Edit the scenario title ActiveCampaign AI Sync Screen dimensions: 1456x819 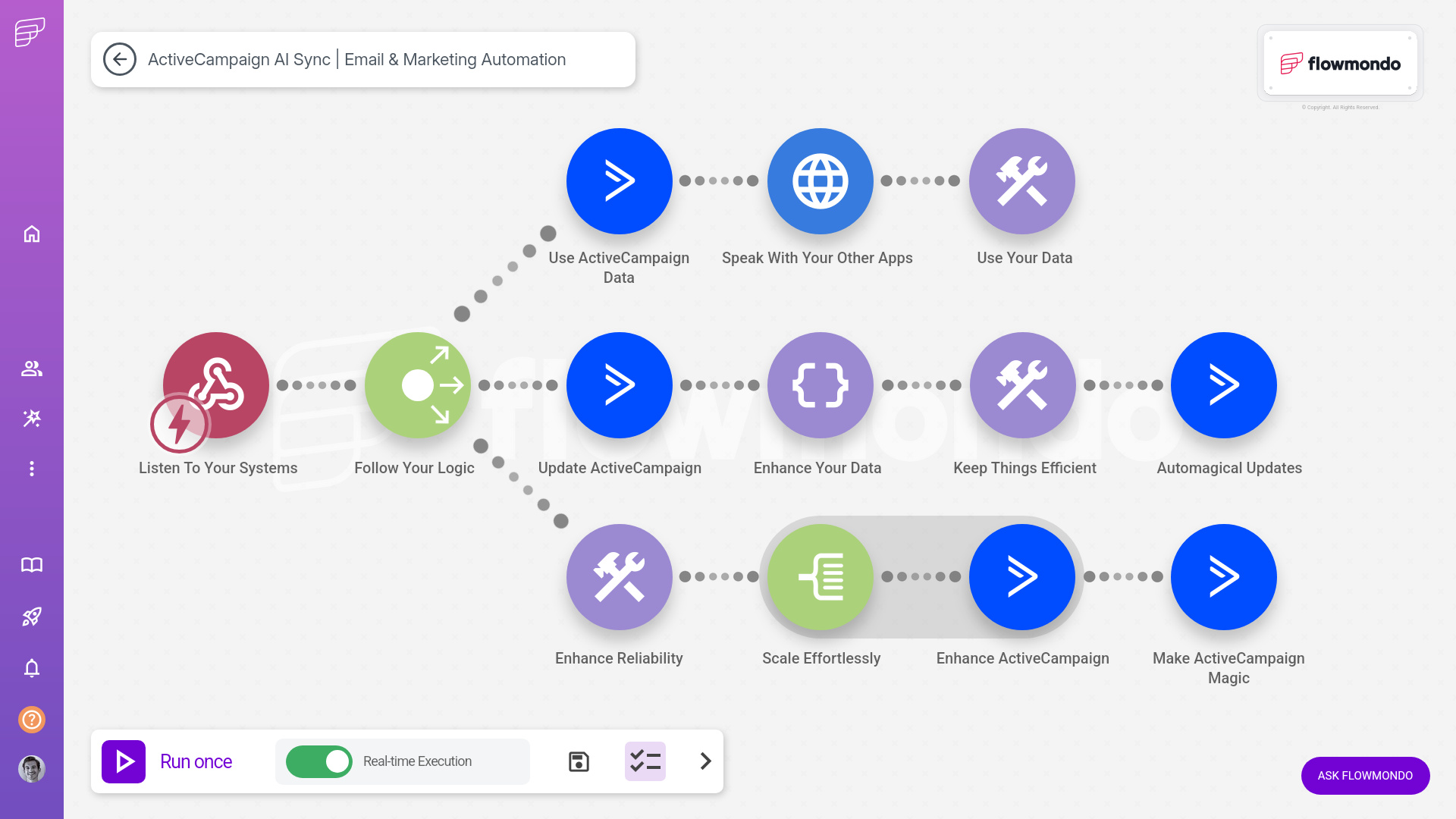[356, 59]
